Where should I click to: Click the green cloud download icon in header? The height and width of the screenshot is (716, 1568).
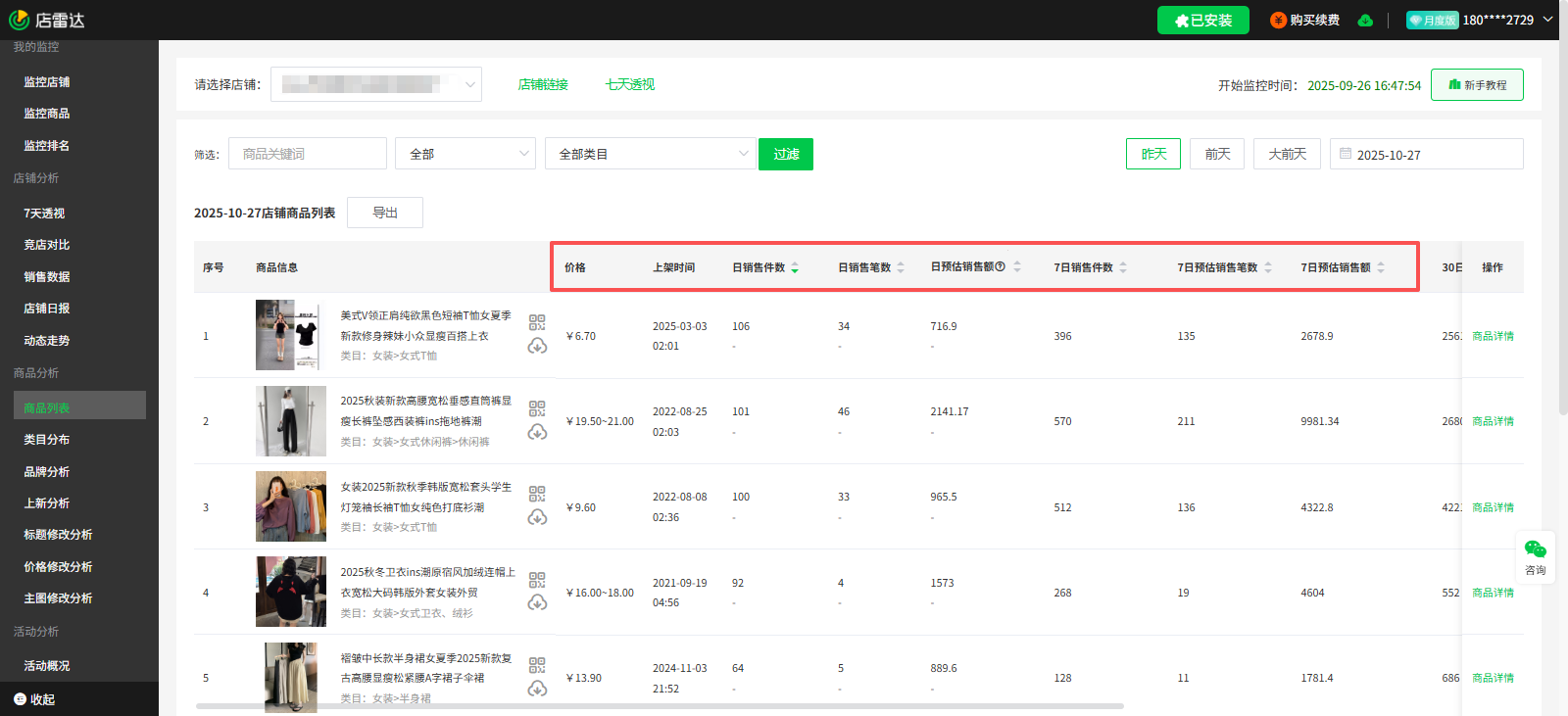tap(1365, 20)
